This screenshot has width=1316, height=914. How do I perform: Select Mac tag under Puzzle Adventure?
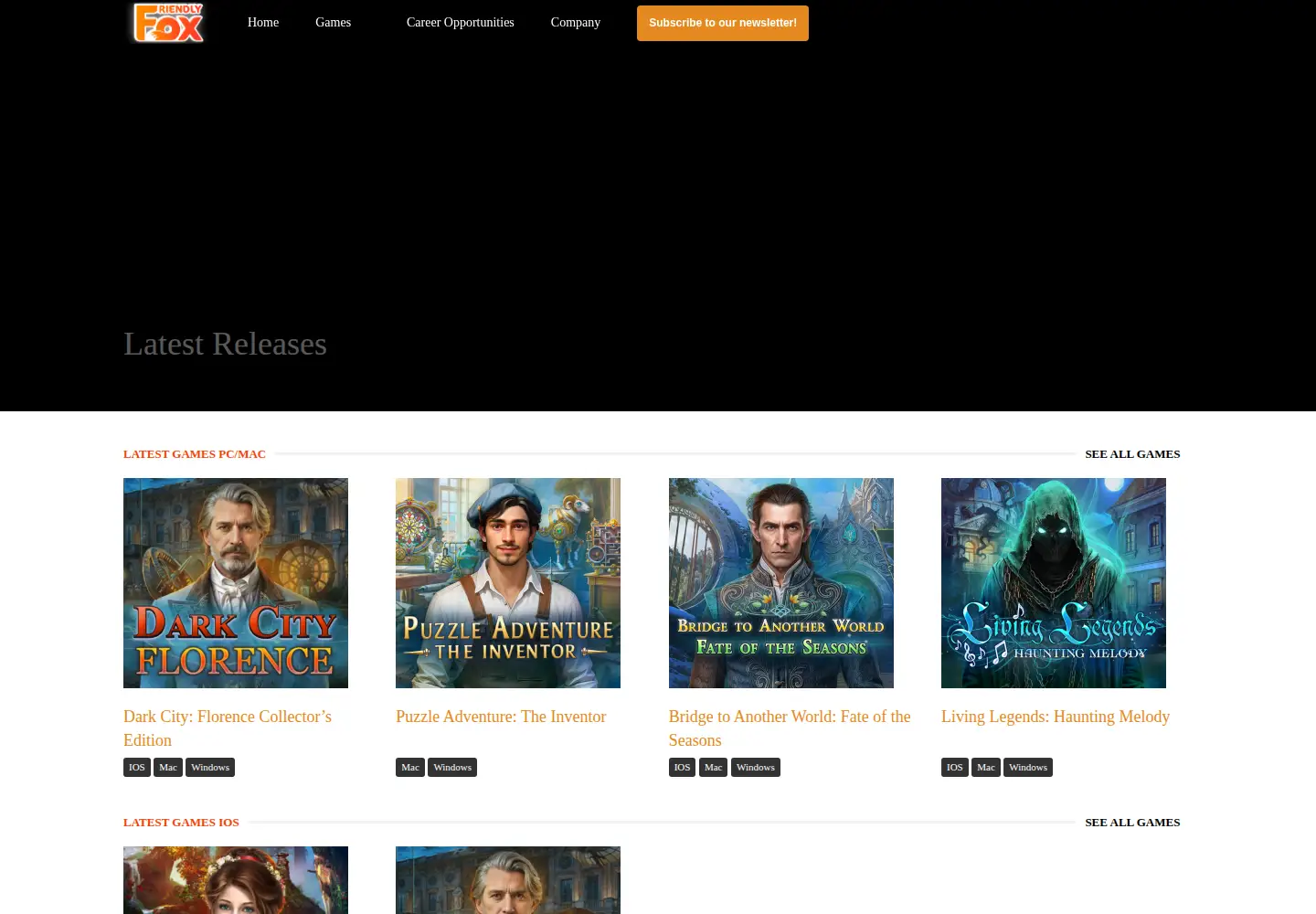pyautogui.click(x=410, y=767)
